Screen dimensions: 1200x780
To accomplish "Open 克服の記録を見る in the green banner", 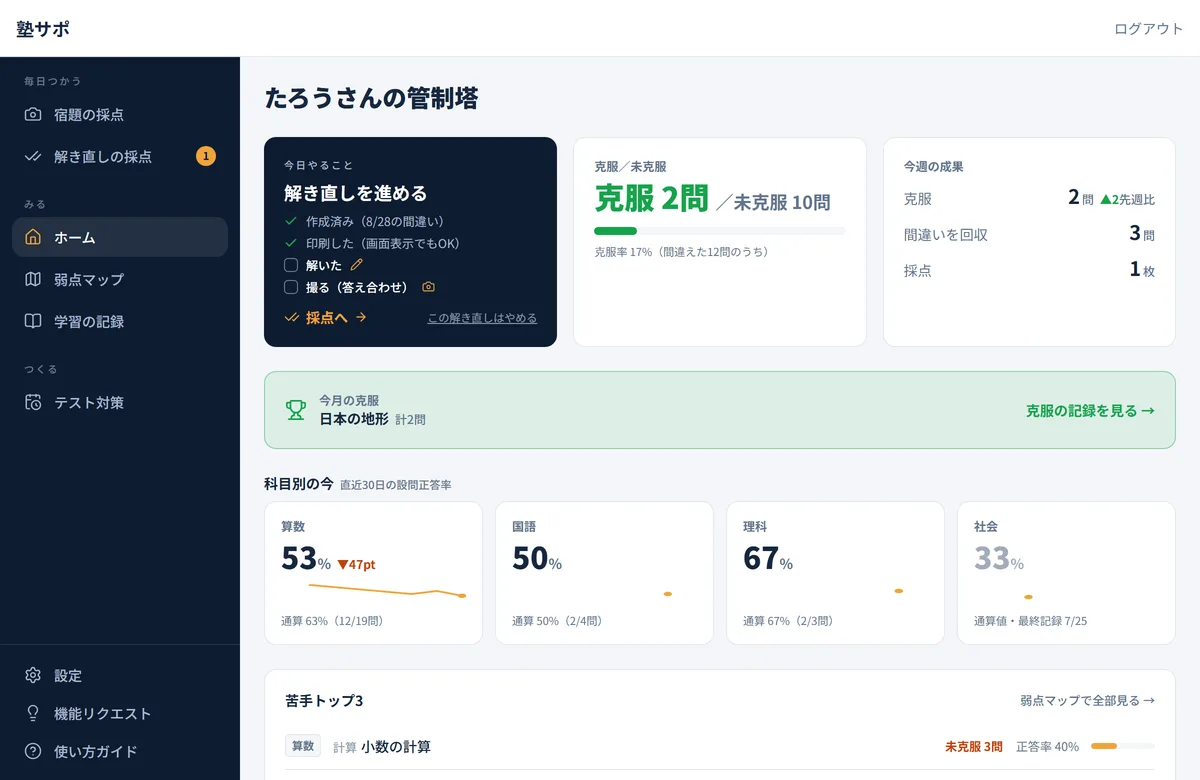I will pyautogui.click(x=1090, y=410).
